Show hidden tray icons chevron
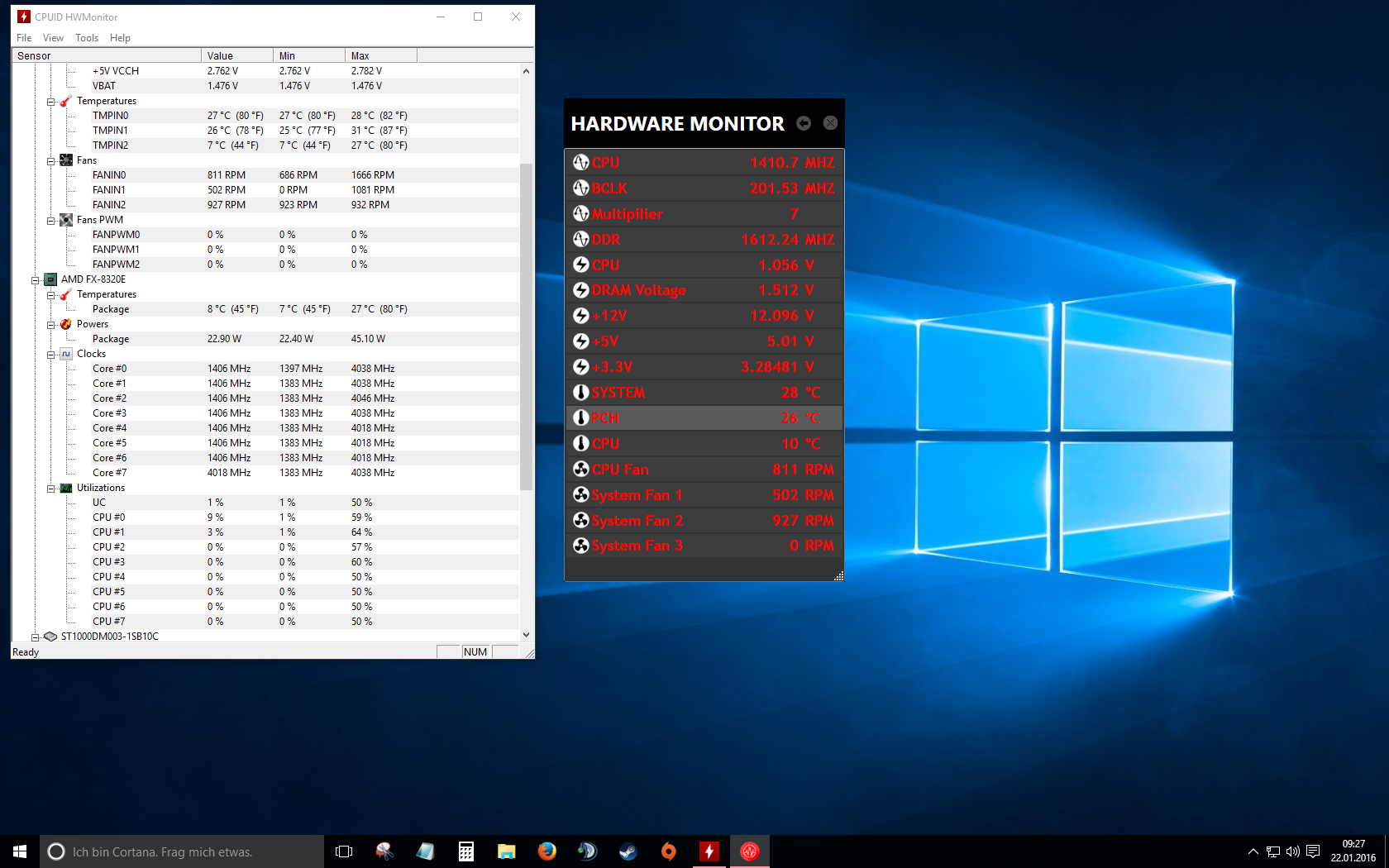Viewport: 1389px width, 868px height. 1253,851
